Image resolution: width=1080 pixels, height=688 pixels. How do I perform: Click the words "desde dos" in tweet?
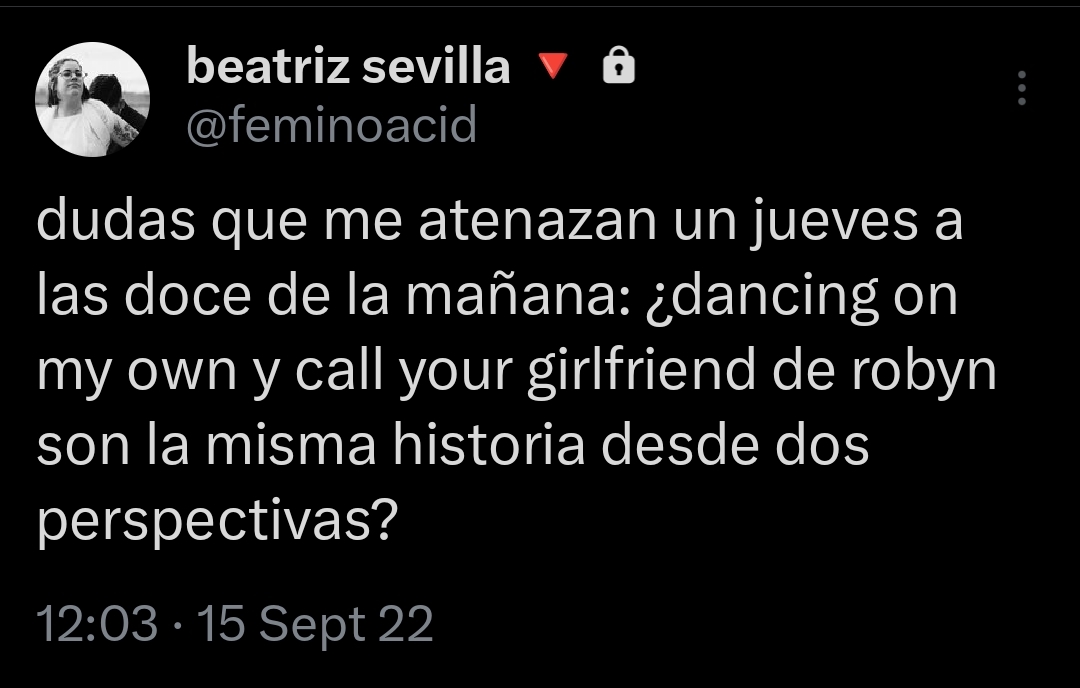738,446
